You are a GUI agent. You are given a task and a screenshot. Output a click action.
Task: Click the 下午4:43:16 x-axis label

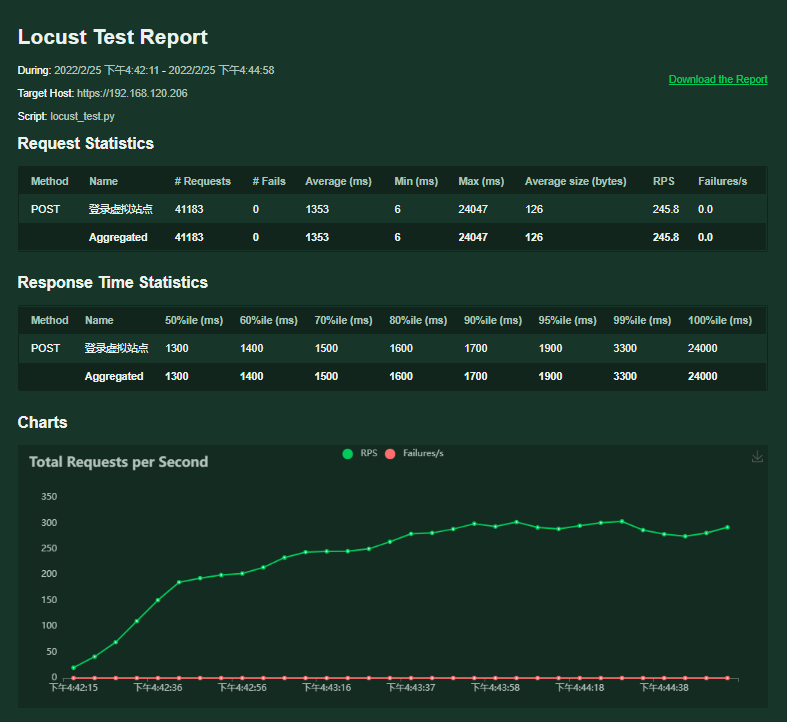point(326,688)
